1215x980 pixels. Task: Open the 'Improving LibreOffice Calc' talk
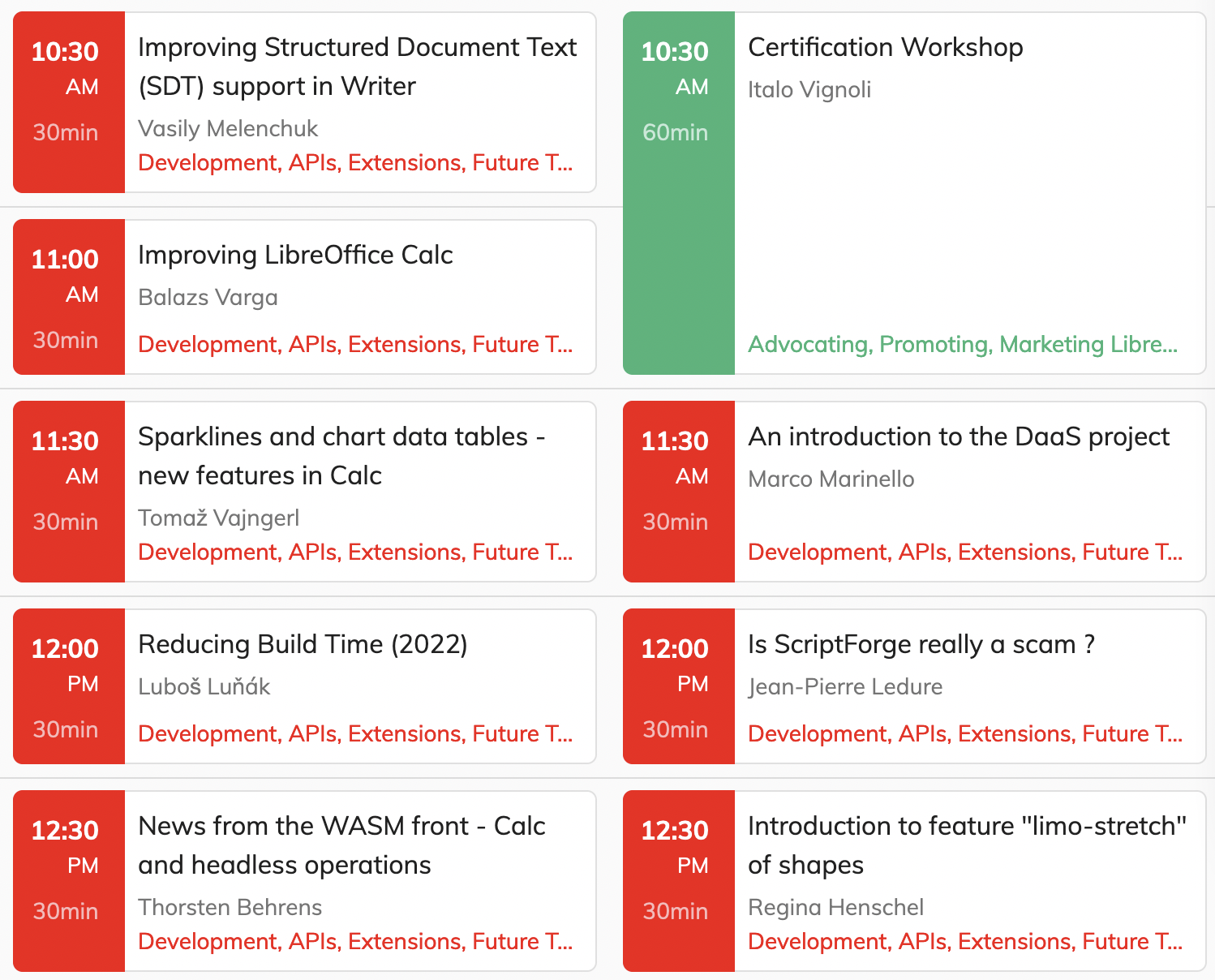tap(295, 255)
